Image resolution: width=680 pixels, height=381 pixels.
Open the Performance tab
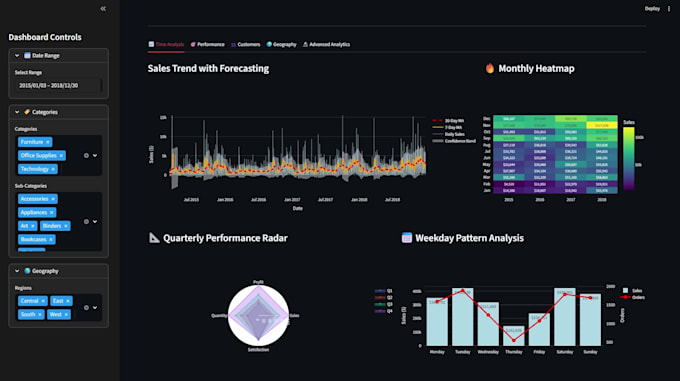point(207,44)
